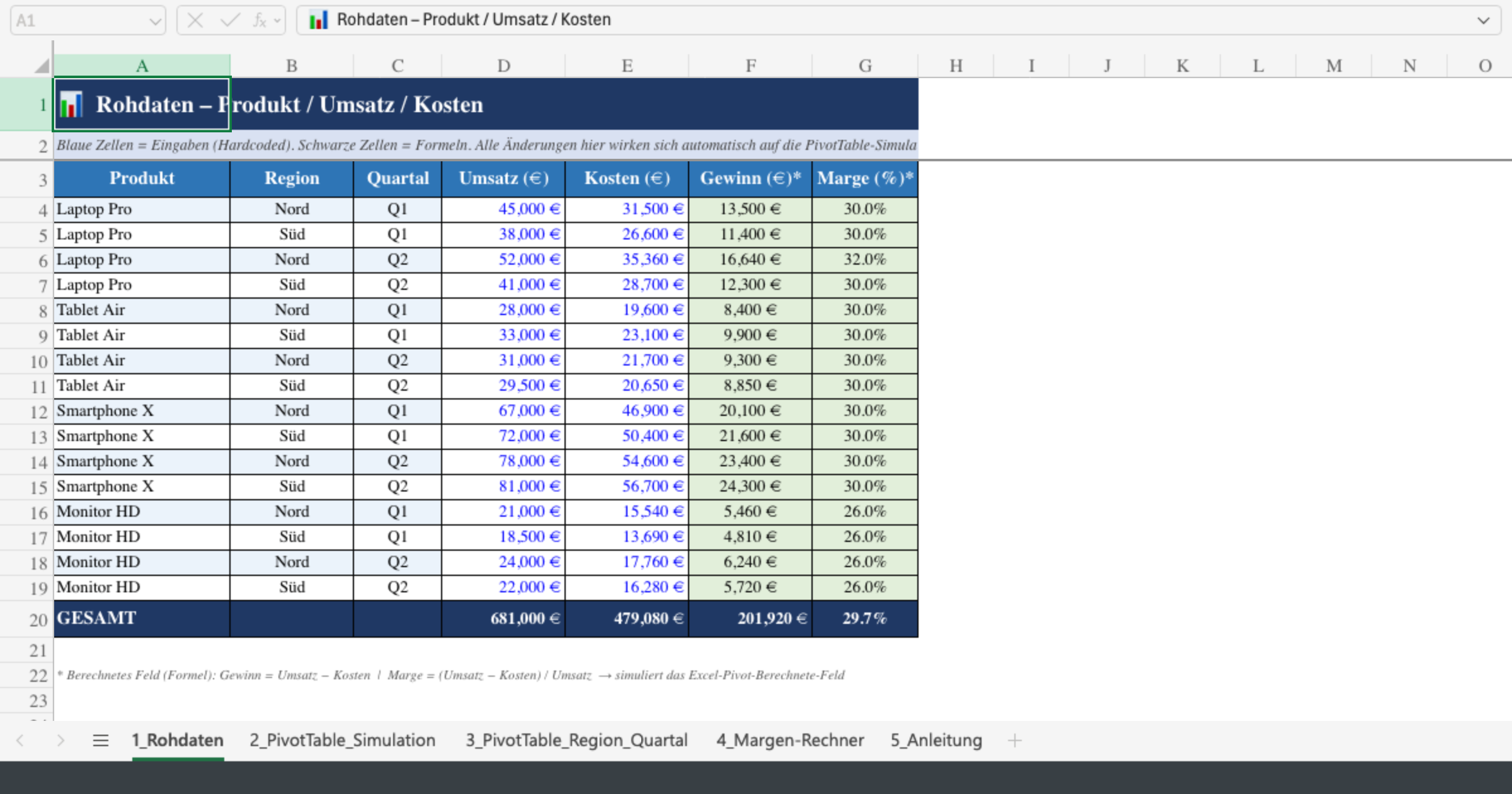Viewport: 1512px width, 794px height.
Task: Expand the formula bar with the right chevron
Action: point(1484,20)
